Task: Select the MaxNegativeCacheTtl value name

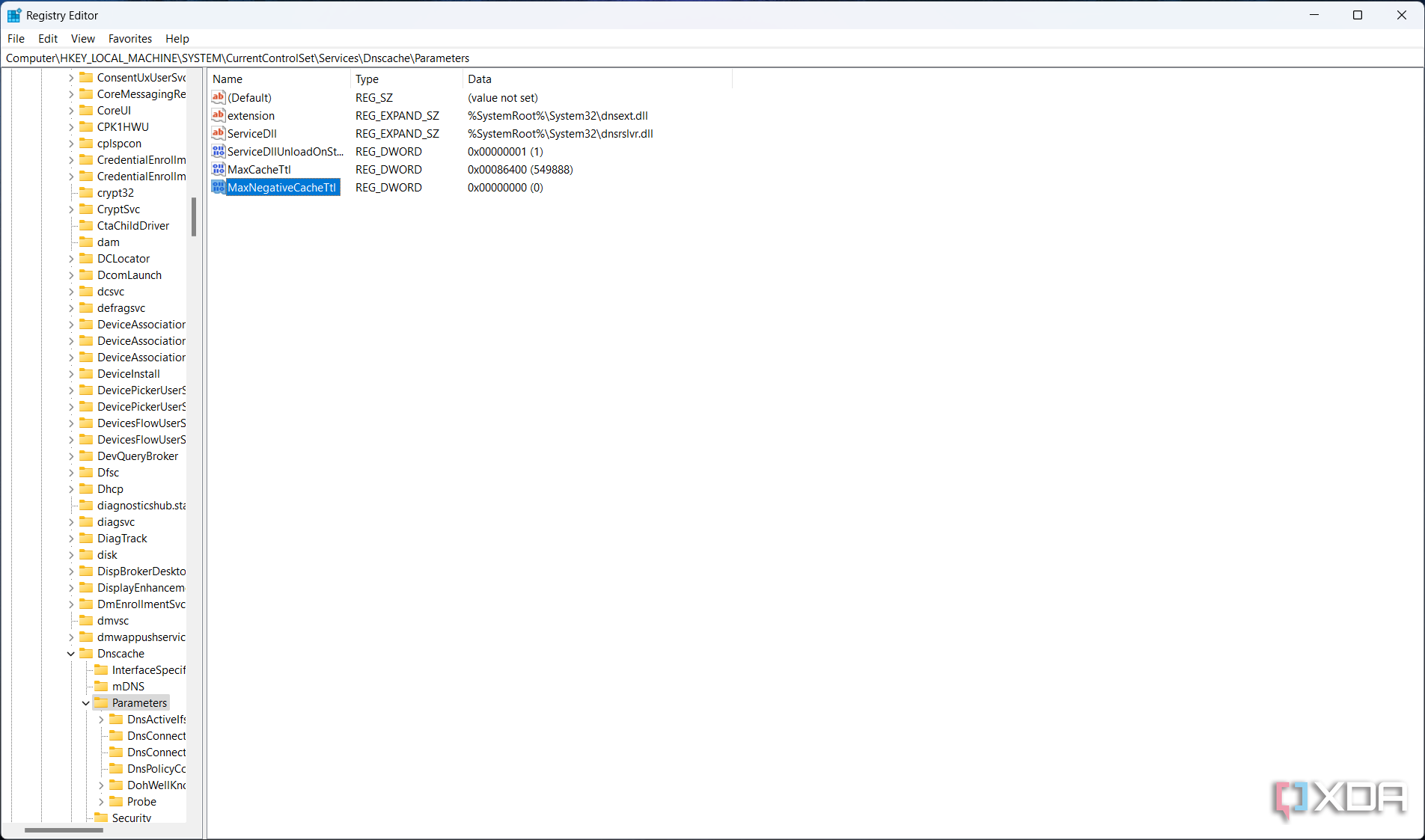Action: point(282,187)
